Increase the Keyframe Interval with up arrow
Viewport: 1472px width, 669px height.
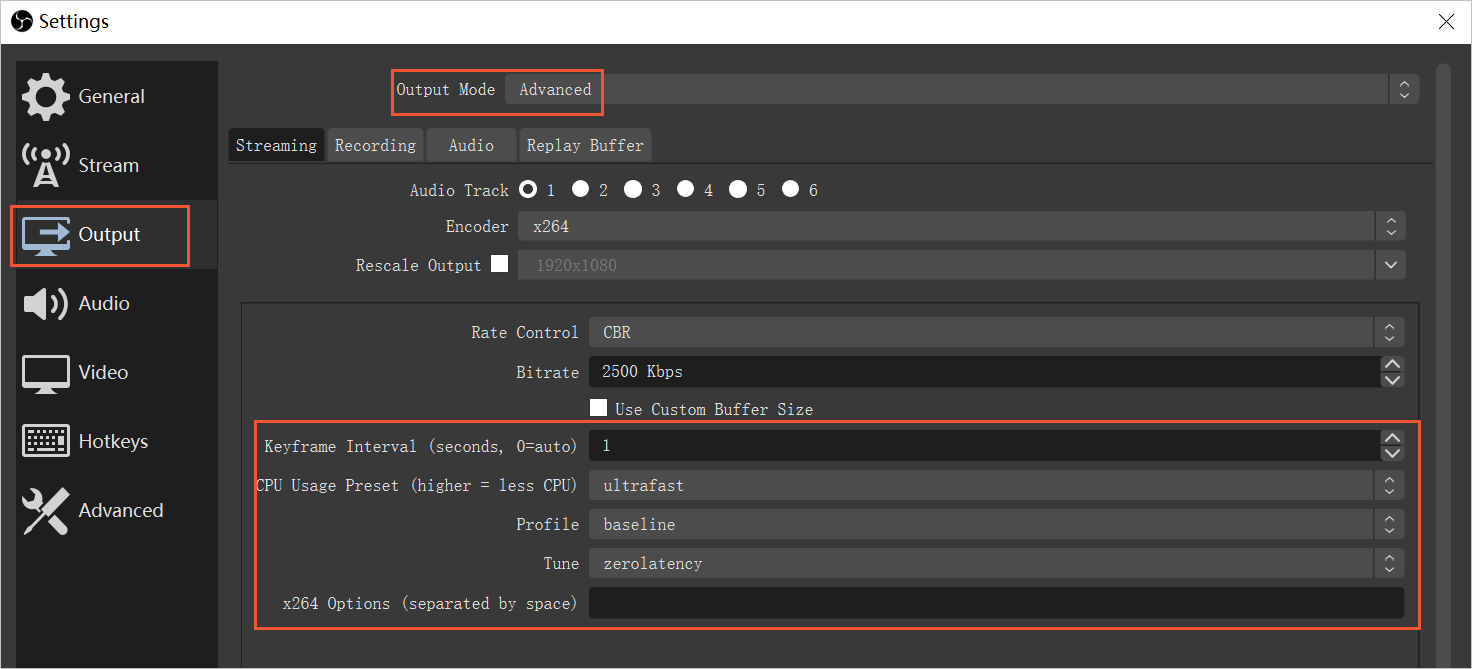1392,438
